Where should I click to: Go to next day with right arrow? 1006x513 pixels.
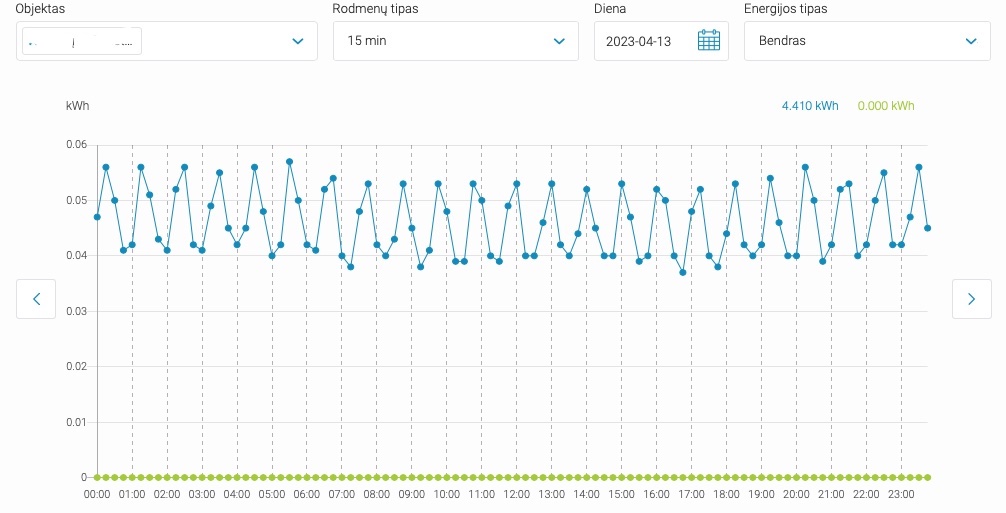click(971, 299)
